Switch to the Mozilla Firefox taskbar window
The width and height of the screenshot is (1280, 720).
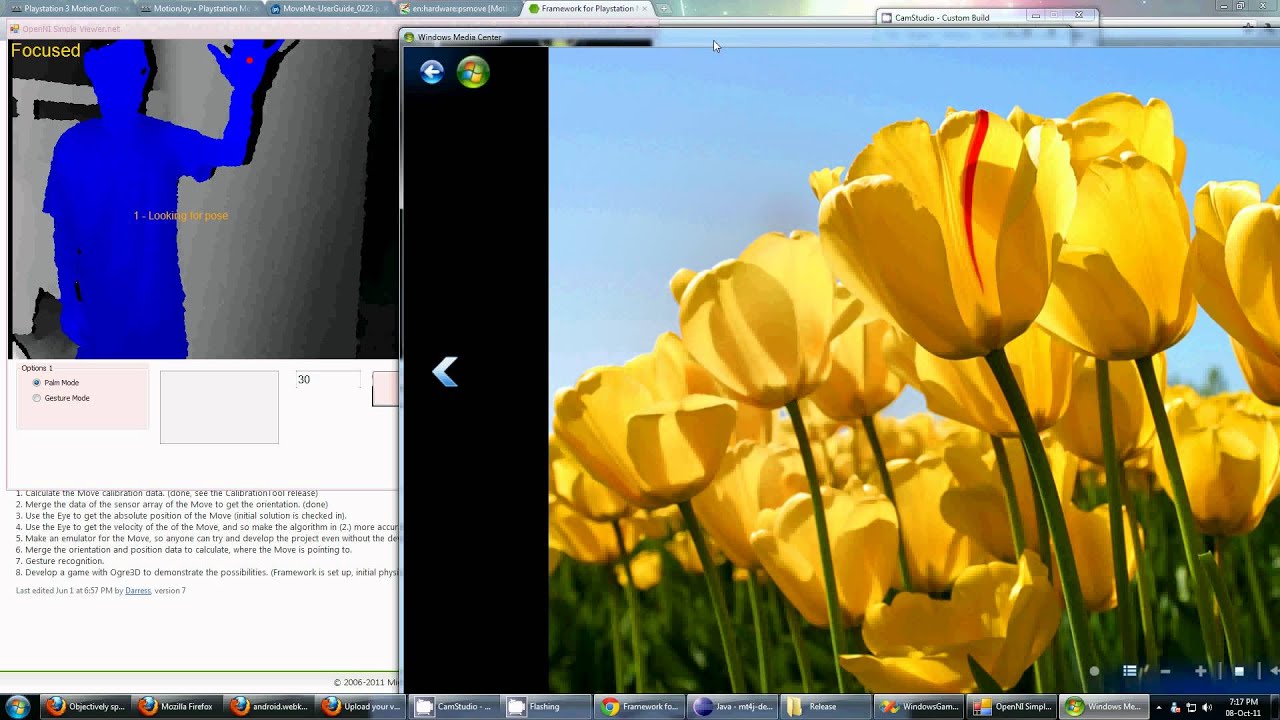(x=178, y=706)
